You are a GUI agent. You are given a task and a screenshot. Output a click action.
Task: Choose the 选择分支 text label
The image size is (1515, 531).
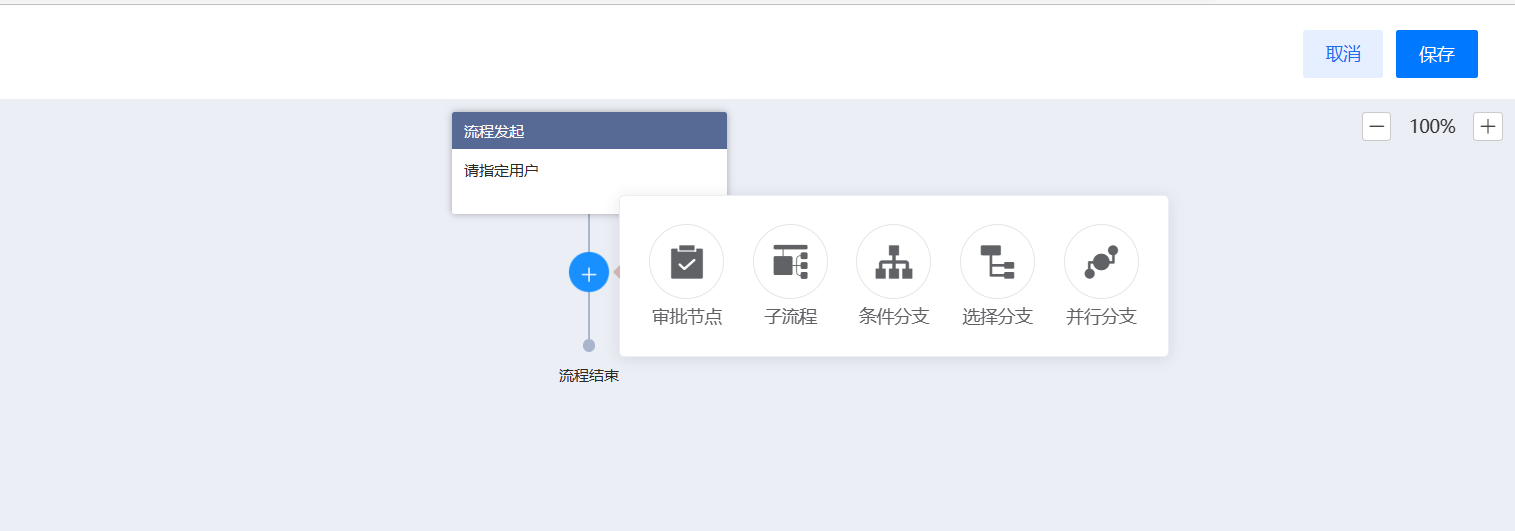(997, 317)
